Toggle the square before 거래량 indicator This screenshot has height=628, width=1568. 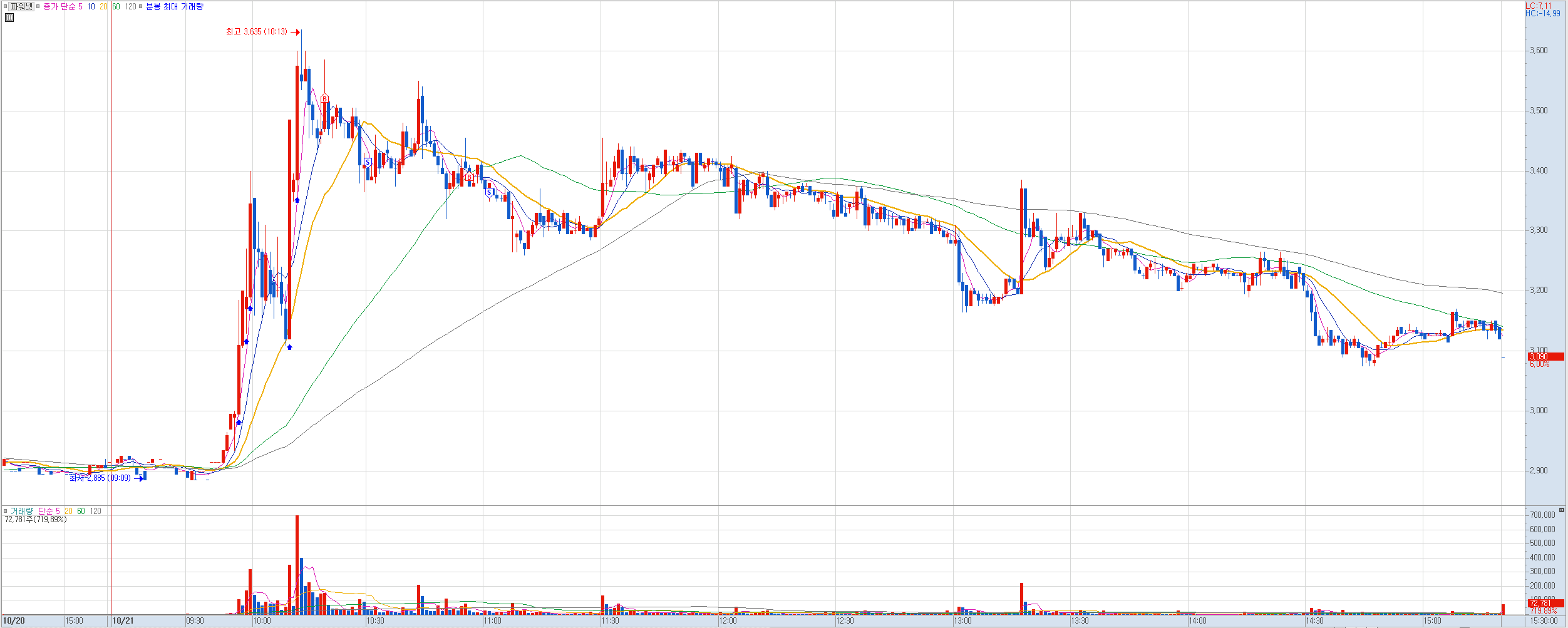click(x=5, y=511)
